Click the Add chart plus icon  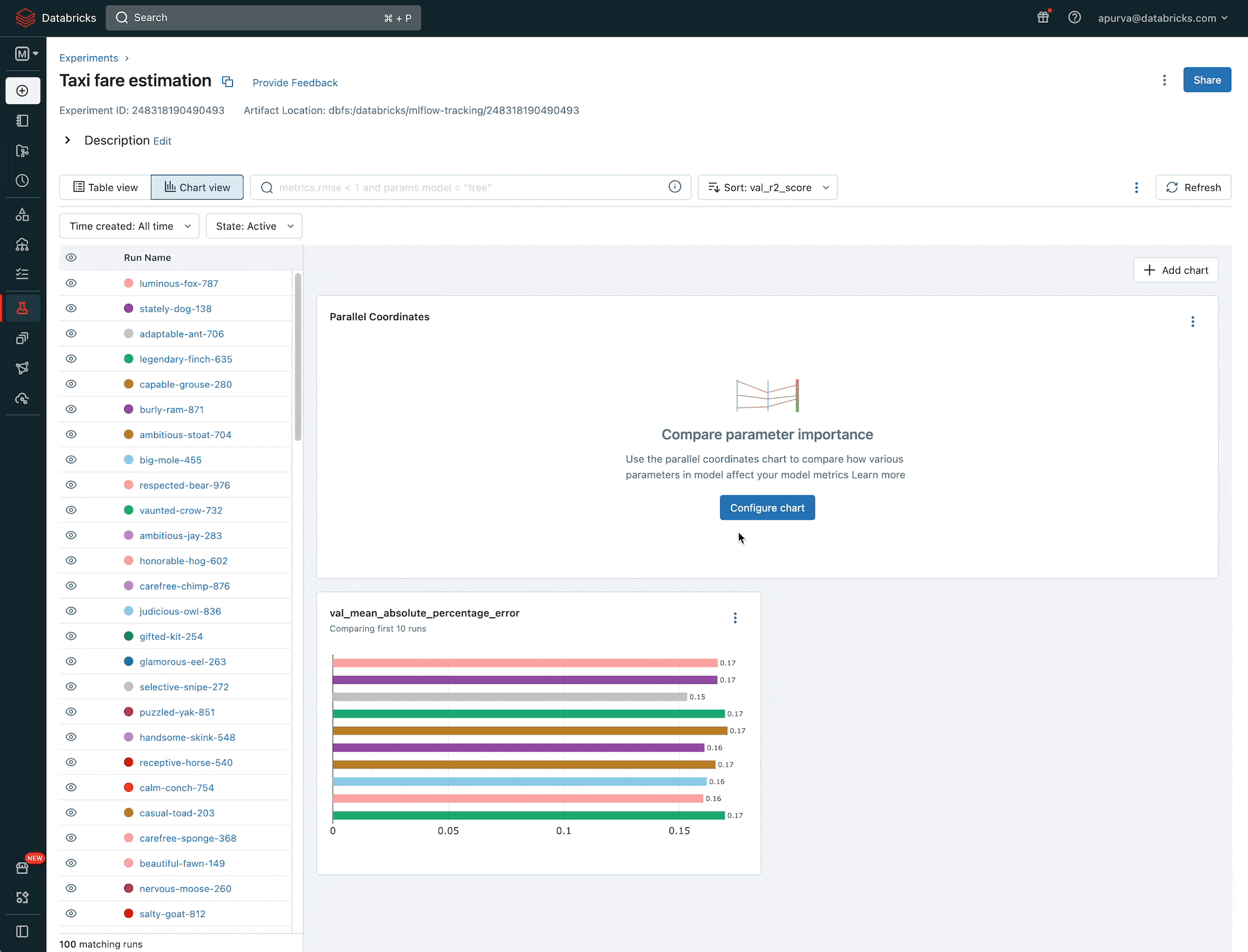pyautogui.click(x=1149, y=270)
